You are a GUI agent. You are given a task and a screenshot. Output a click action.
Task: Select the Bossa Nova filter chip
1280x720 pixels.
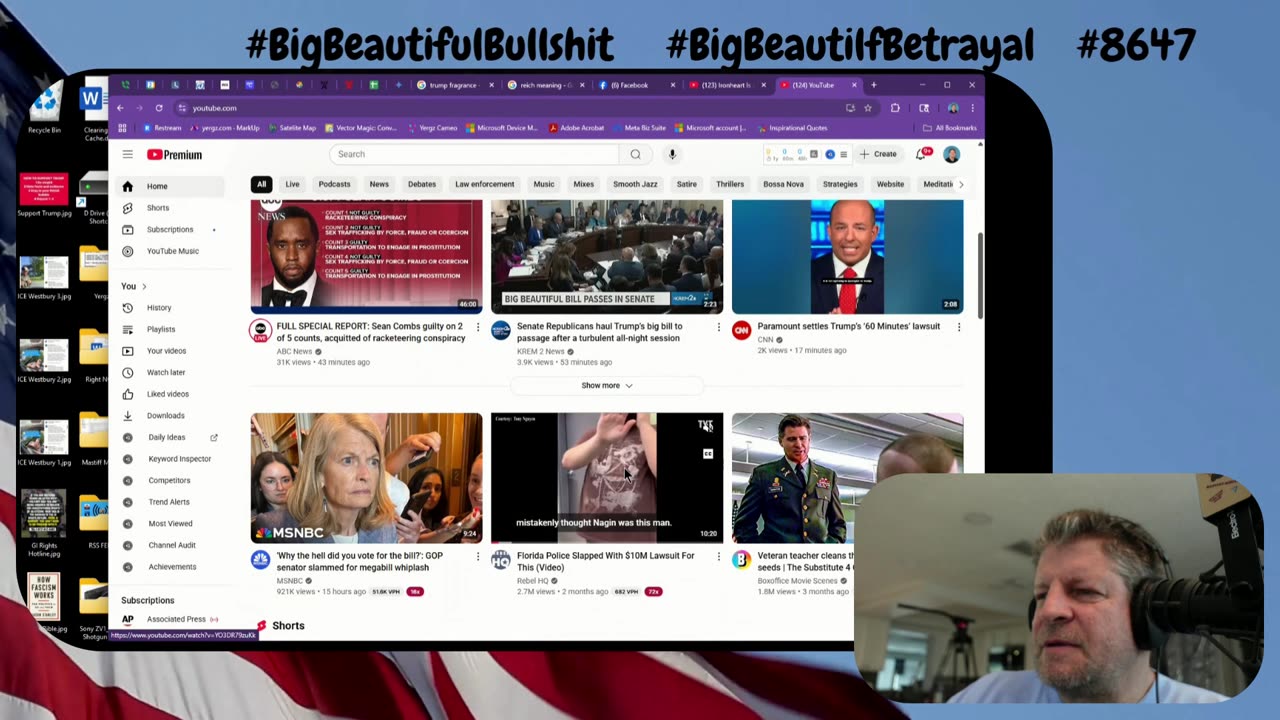(783, 184)
